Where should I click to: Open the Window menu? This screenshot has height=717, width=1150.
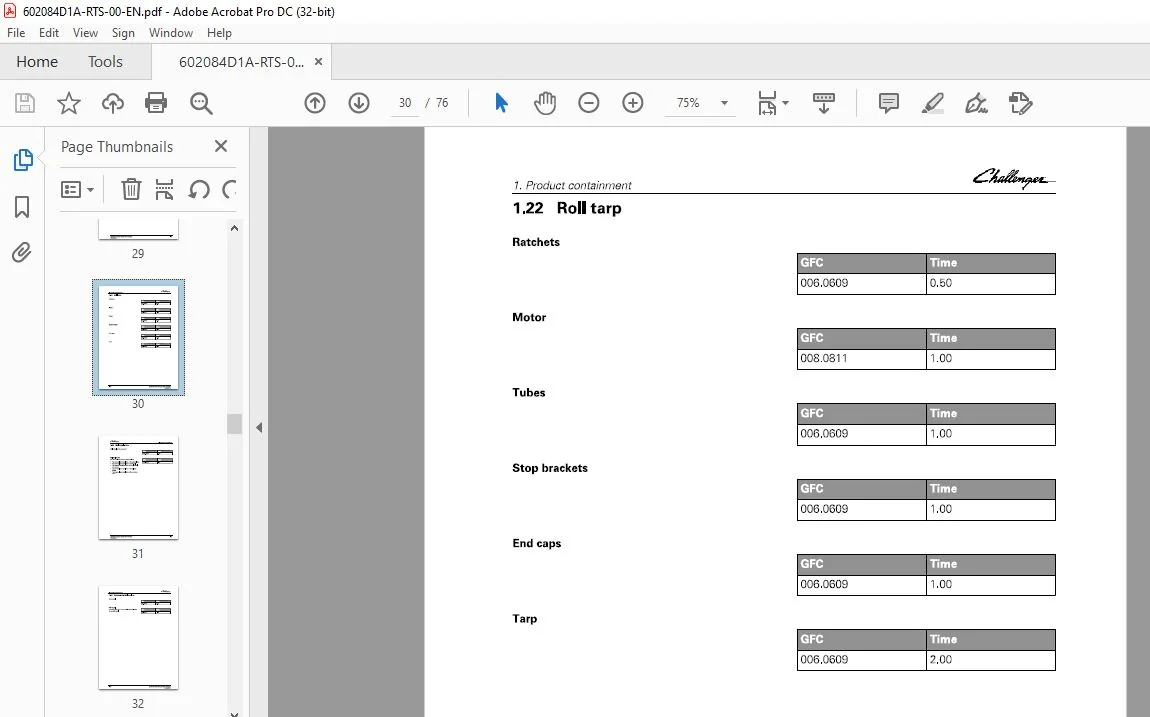[171, 33]
